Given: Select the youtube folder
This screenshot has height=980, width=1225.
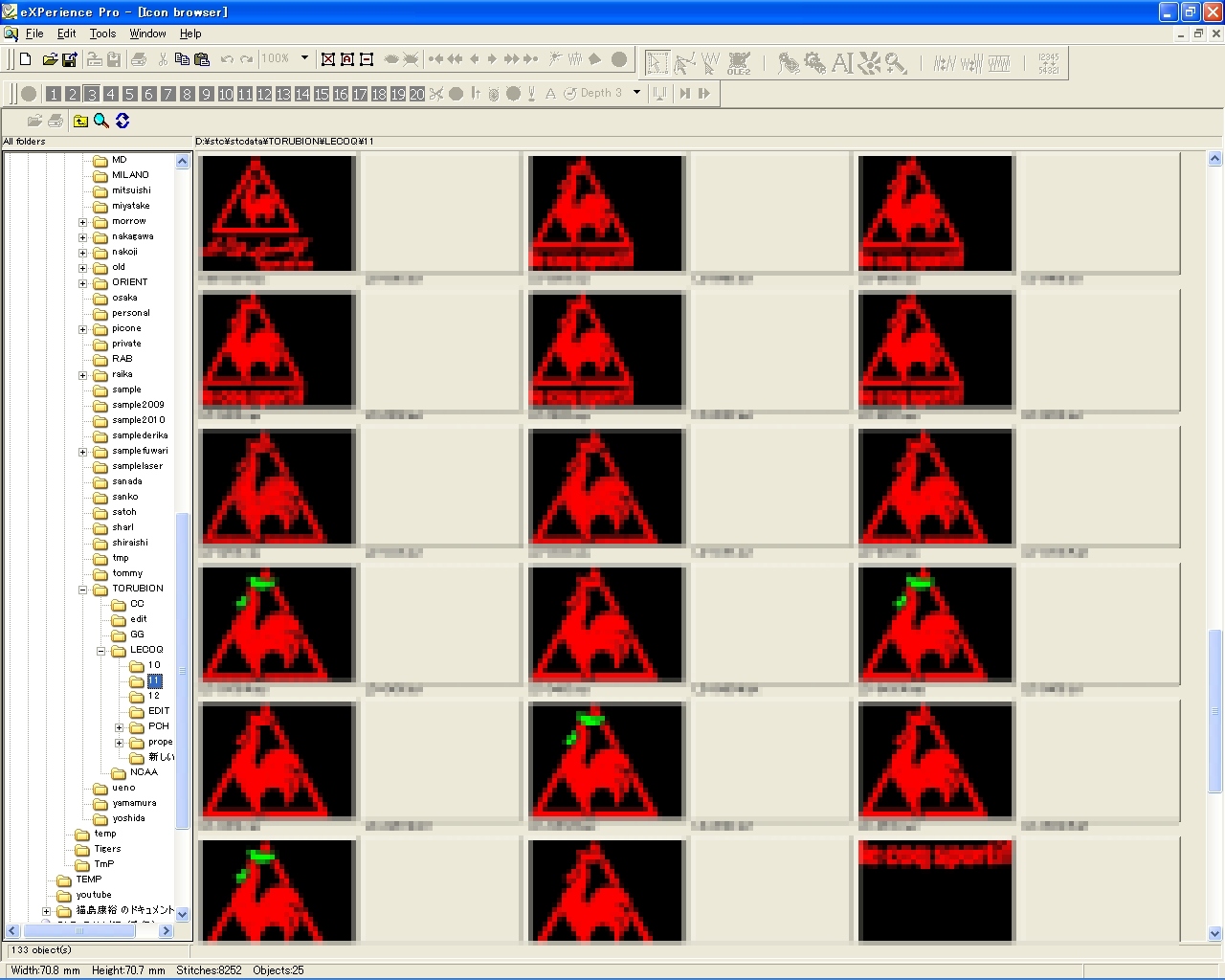Looking at the screenshot, I should tap(94, 895).
